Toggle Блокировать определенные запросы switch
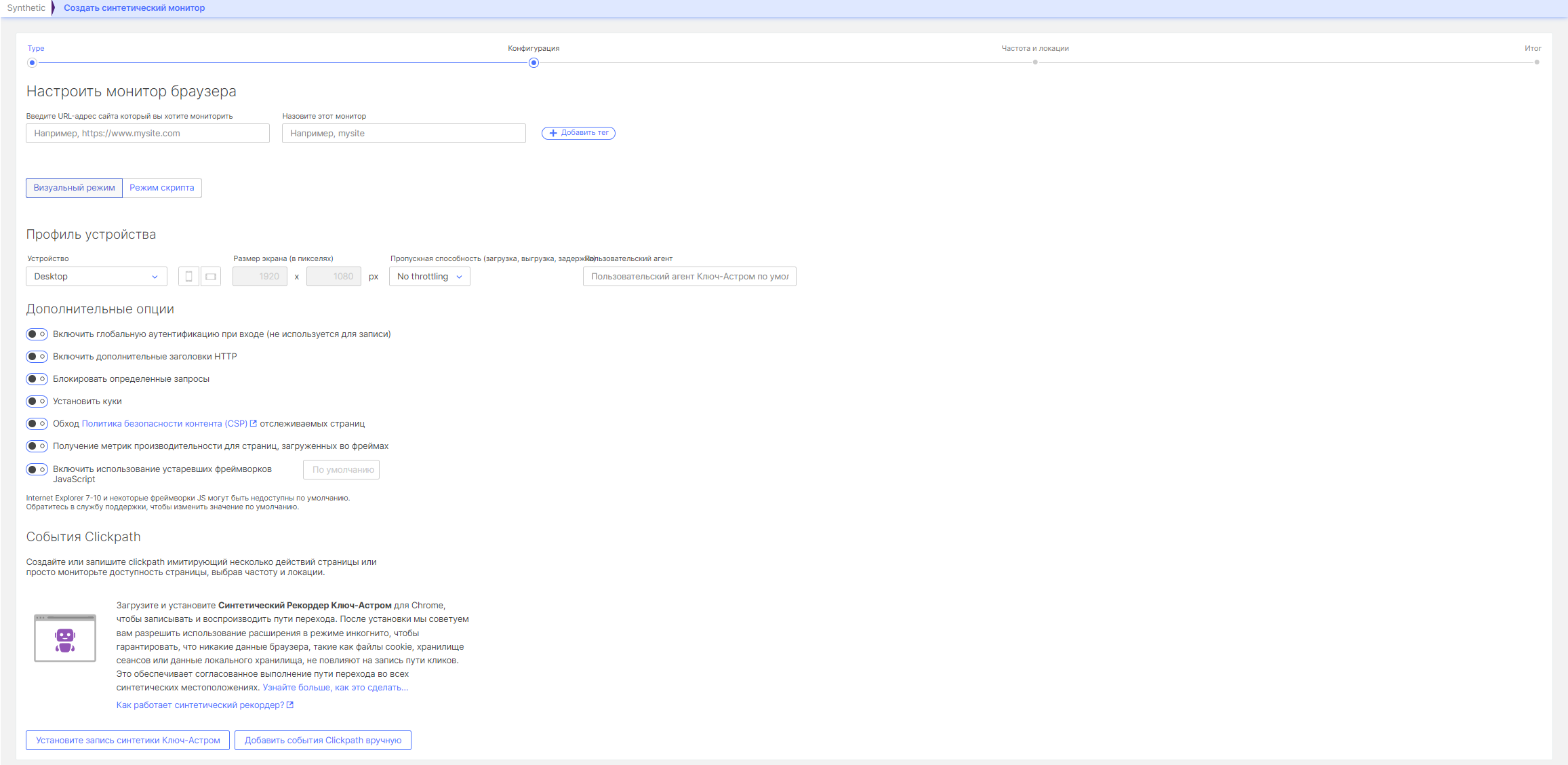 pos(37,379)
